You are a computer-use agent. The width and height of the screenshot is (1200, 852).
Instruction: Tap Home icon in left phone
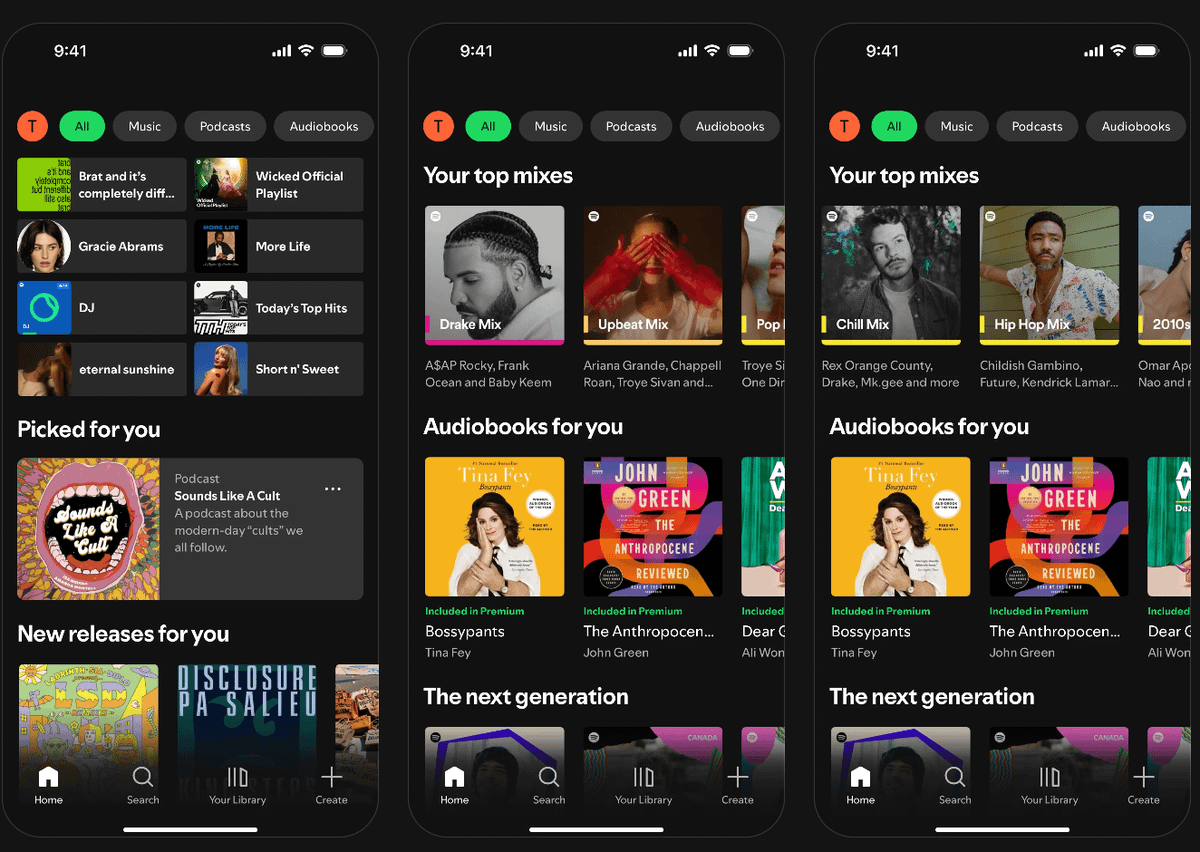pos(48,777)
